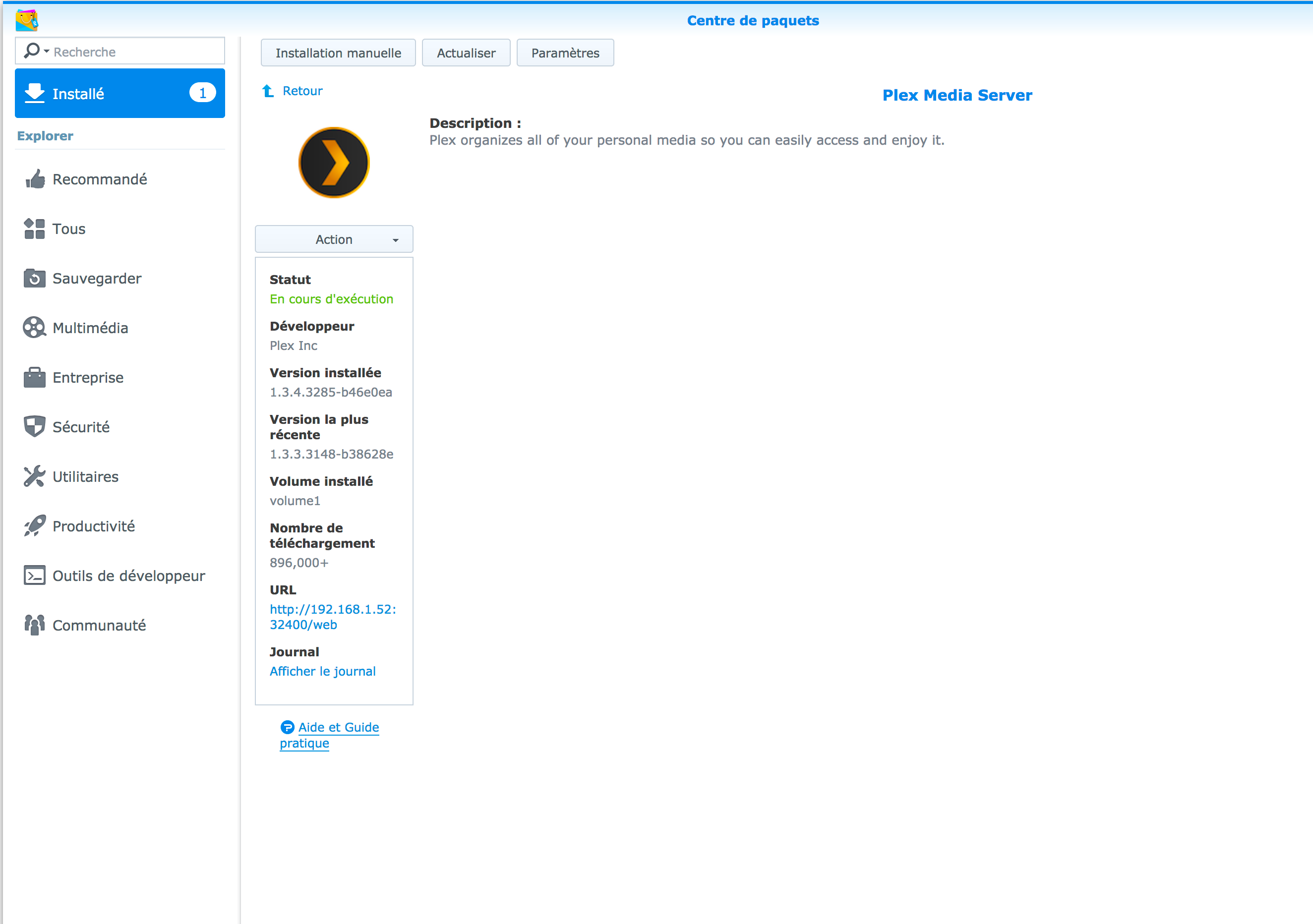Click the Utilitaires tools icon
1313x924 pixels.
(x=35, y=476)
